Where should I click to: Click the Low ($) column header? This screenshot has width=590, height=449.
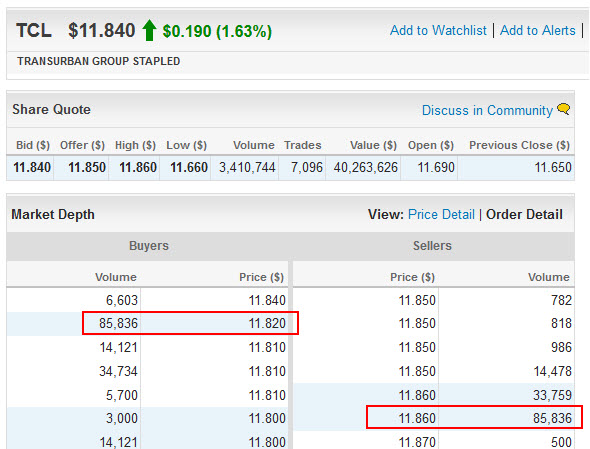pyautogui.click(x=187, y=145)
